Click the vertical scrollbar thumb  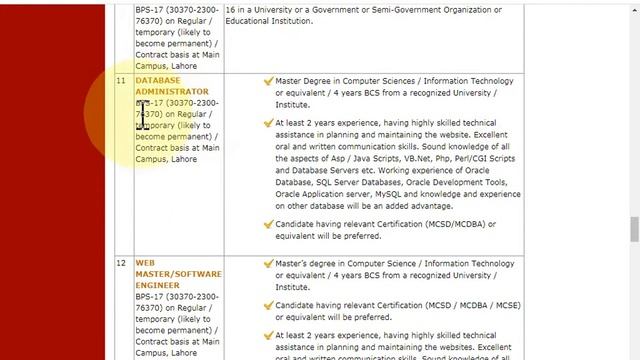pyautogui.click(x=634, y=229)
